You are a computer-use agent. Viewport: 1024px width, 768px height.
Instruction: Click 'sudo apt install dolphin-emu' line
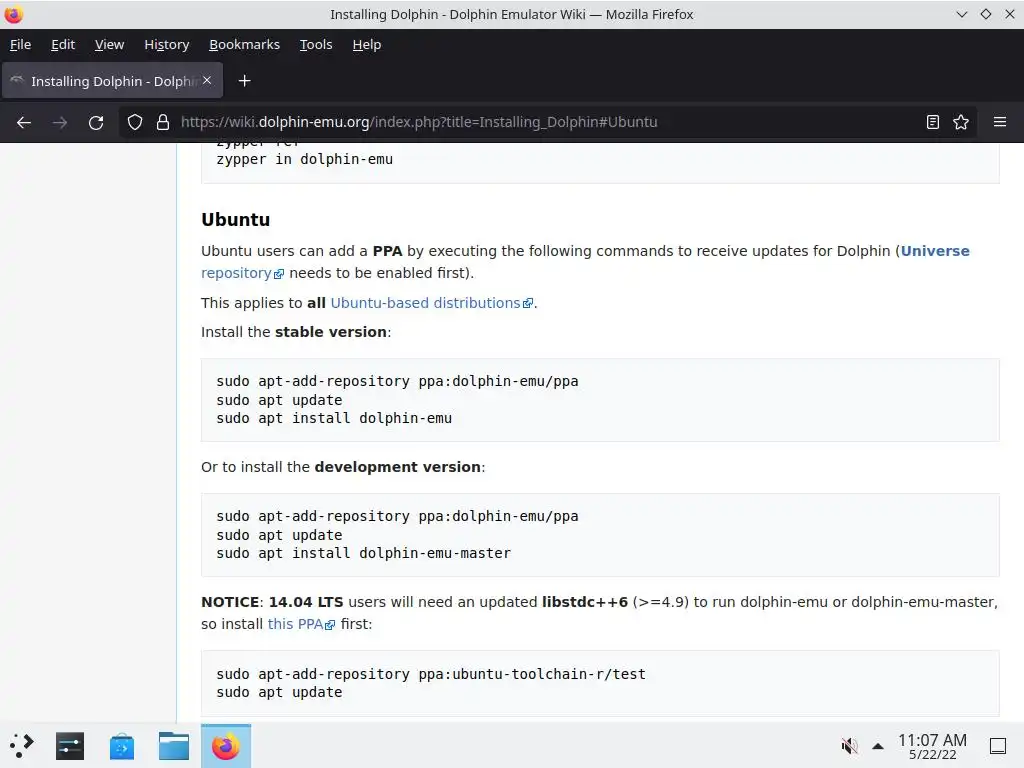[334, 418]
